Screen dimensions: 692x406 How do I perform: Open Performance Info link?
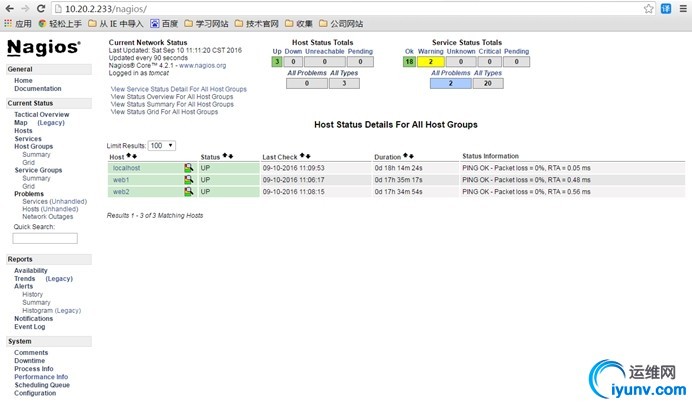pos(41,377)
